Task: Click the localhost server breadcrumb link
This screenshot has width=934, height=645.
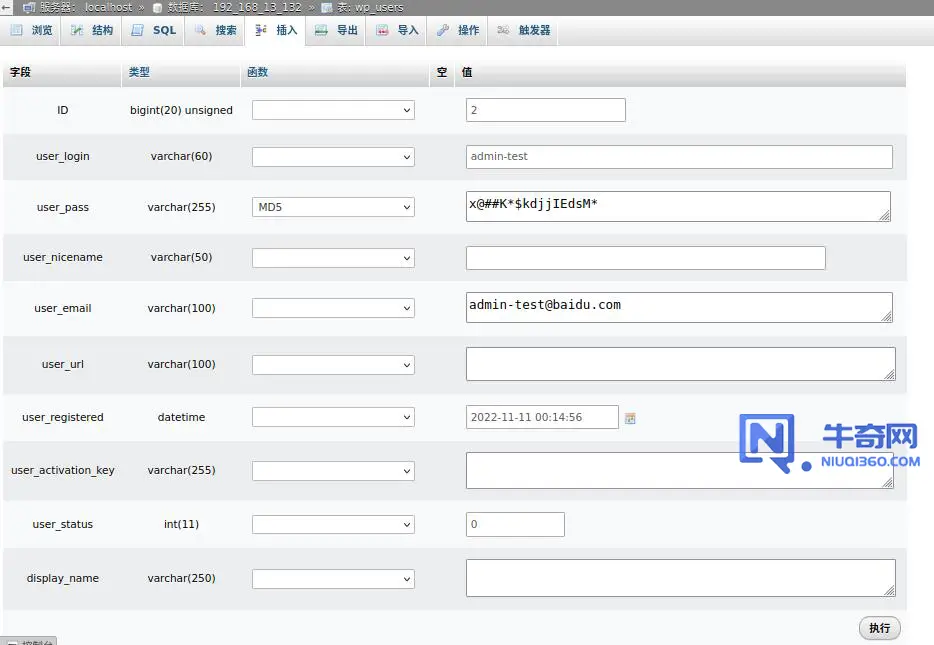Action: click(108, 7)
